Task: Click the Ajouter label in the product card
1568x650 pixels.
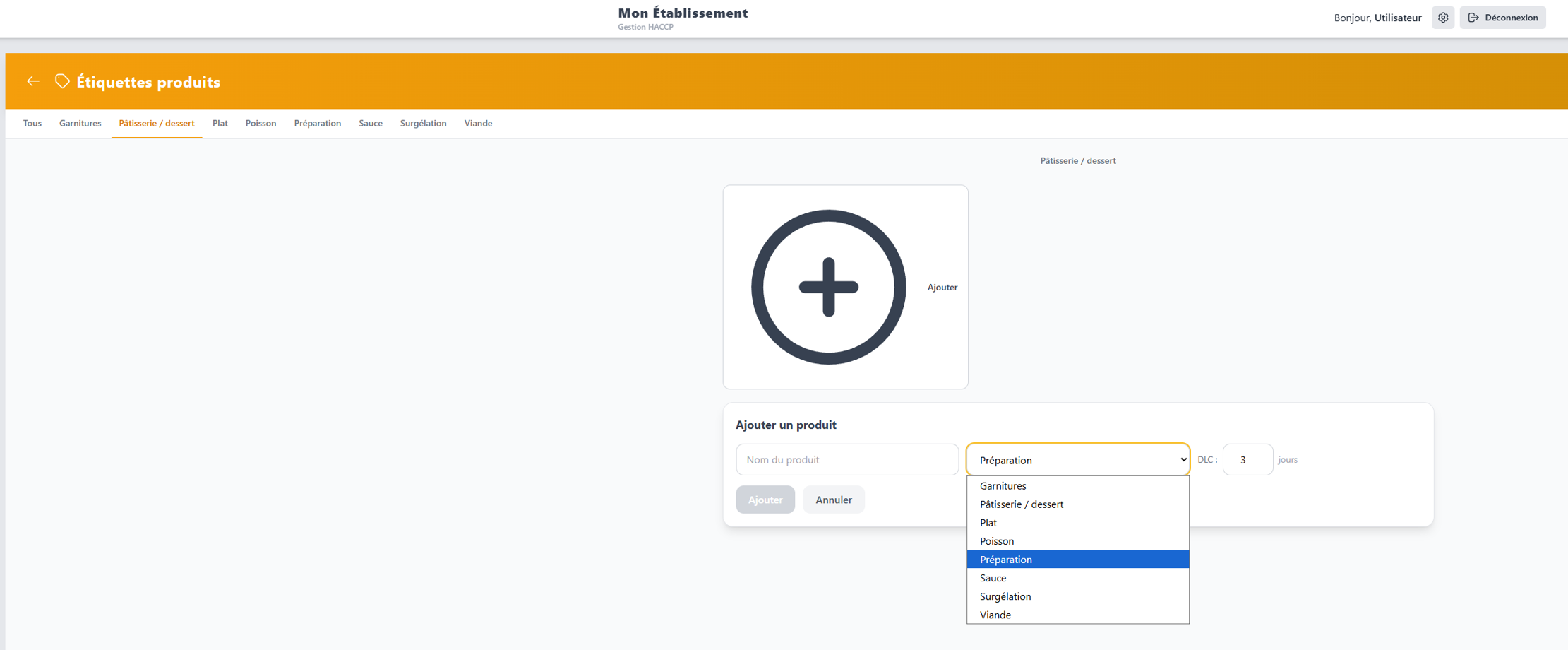Action: coord(942,288)
